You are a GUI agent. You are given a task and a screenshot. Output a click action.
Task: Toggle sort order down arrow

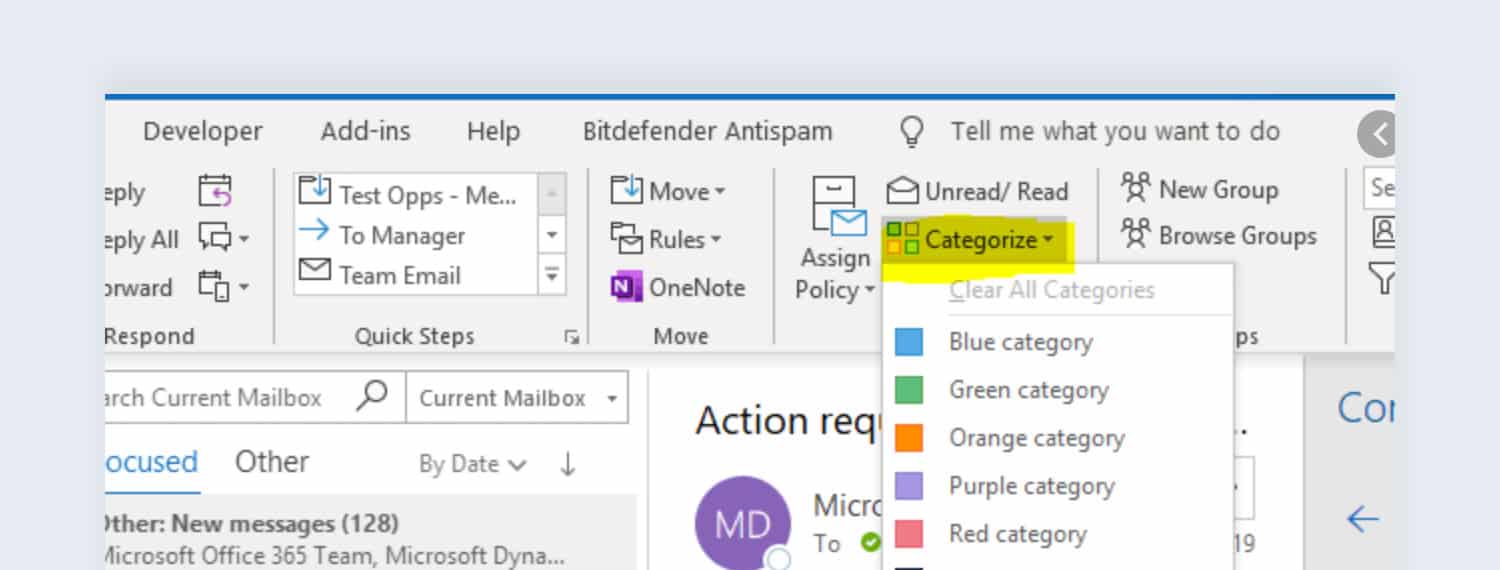pos(567,464)
